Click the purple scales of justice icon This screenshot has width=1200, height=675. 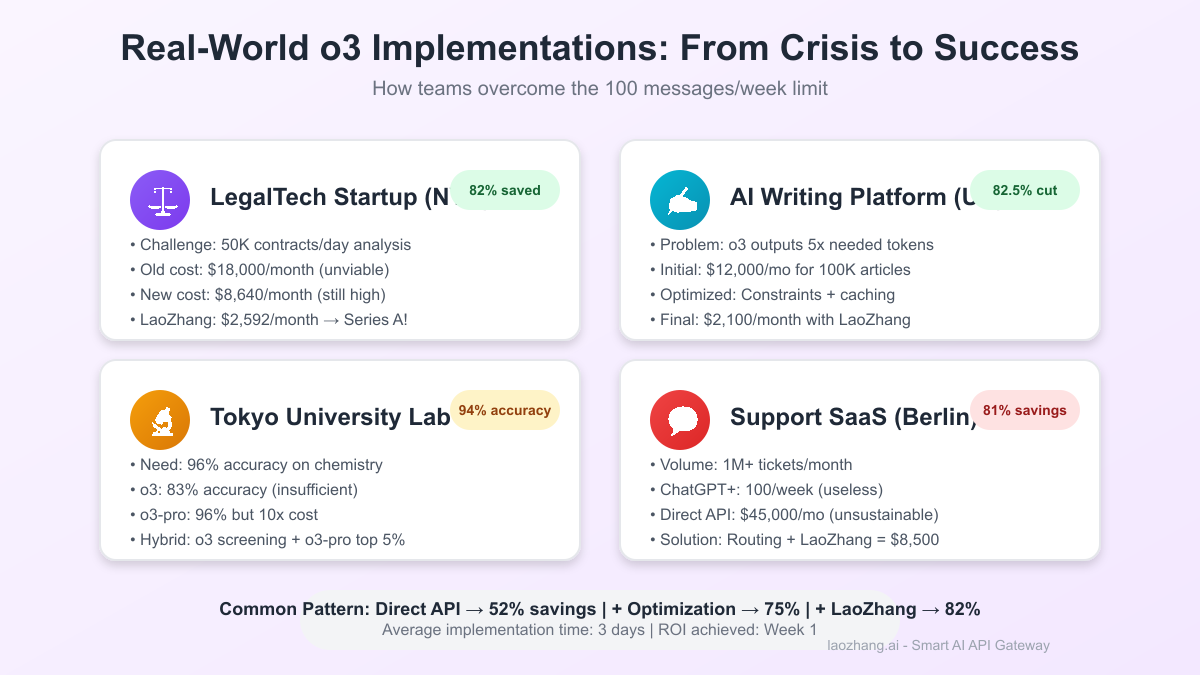(x=160, y=199)
